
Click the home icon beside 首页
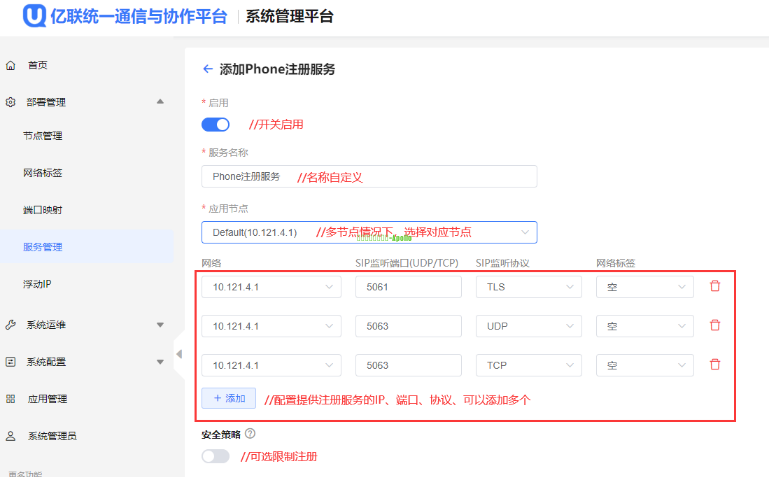tap(11, 65)
